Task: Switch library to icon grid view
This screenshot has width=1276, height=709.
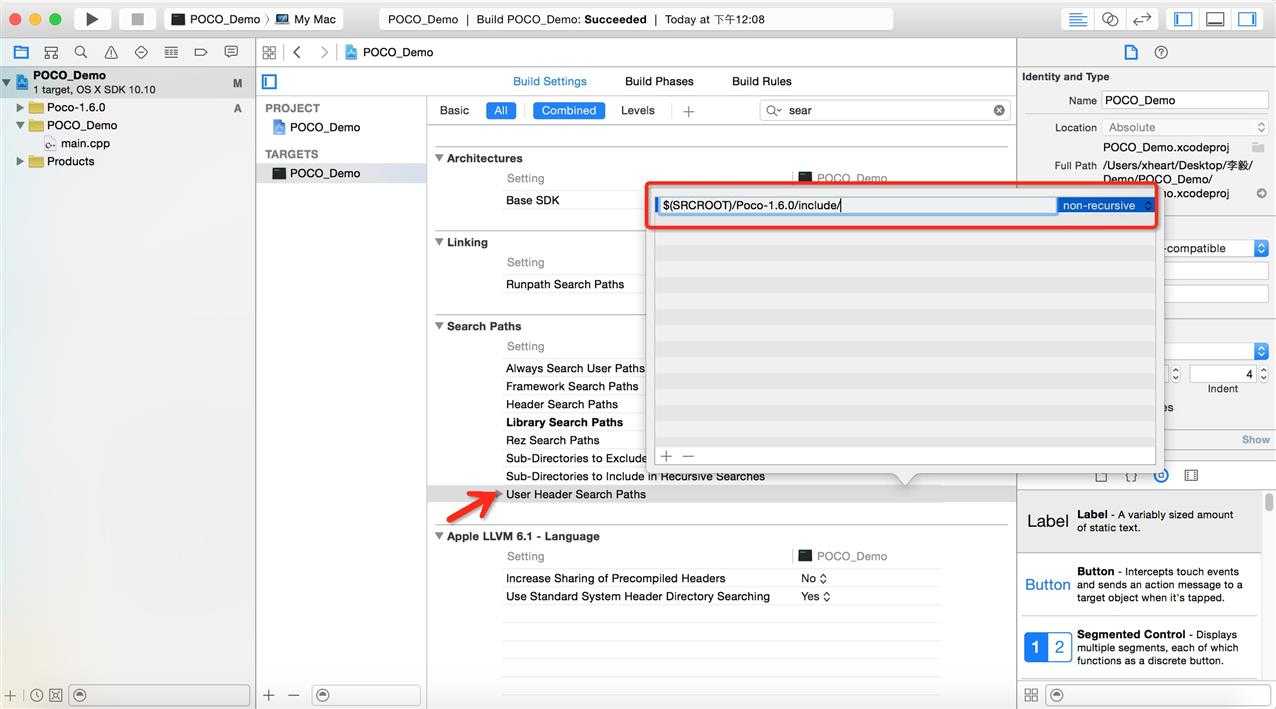Action: click(x=1031, y=695)
